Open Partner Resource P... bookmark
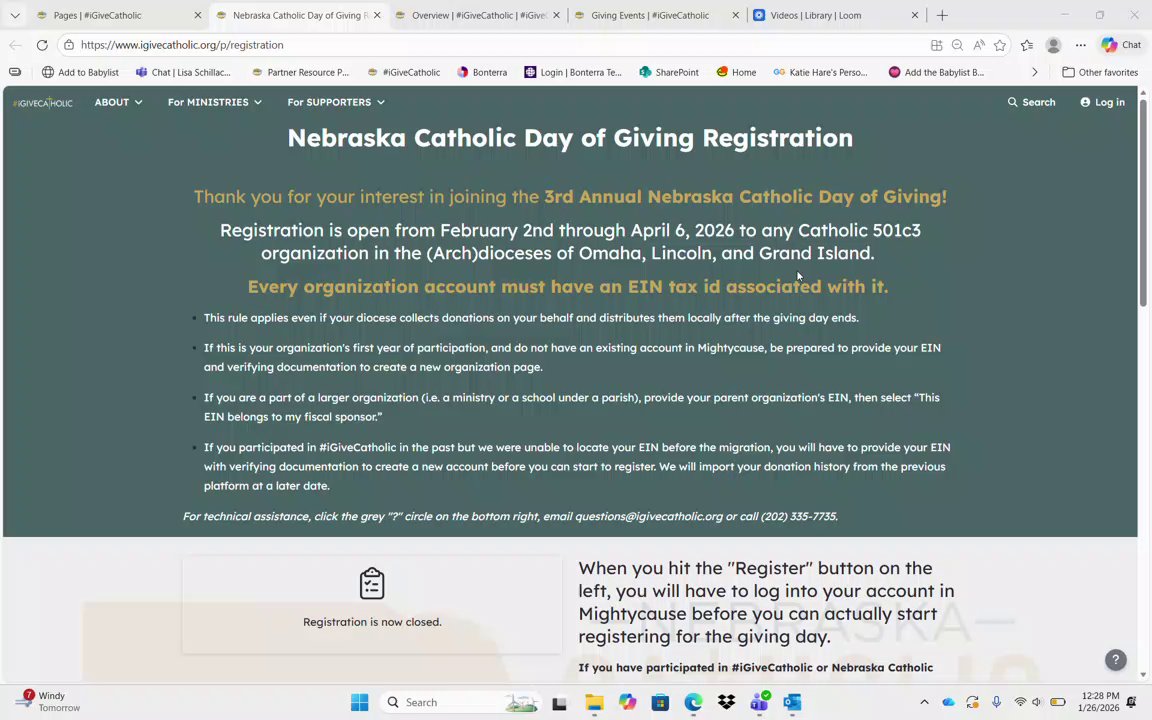Screen dimensions: 1152x720 (300, 72)
